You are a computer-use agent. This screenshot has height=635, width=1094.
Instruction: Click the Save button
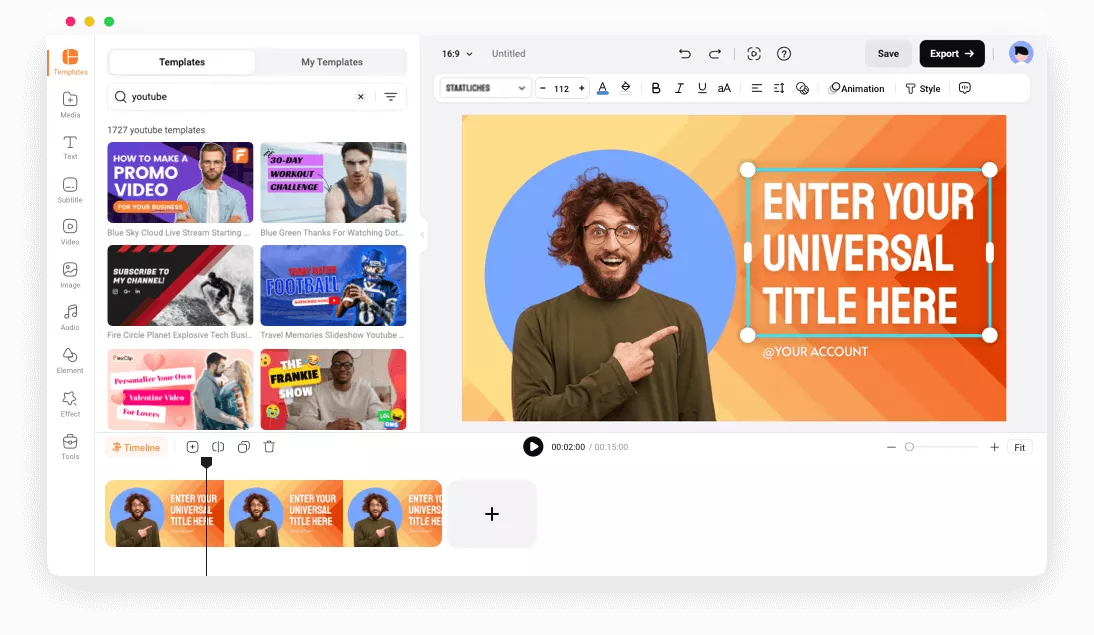click(888, 54)
